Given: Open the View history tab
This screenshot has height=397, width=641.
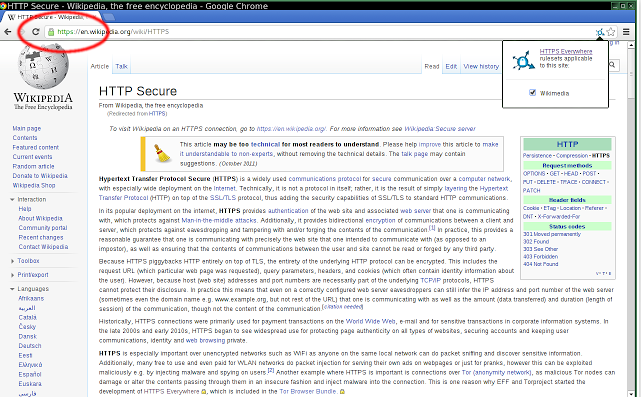Looking at the screenshot, I should click(x=481, y=66).
